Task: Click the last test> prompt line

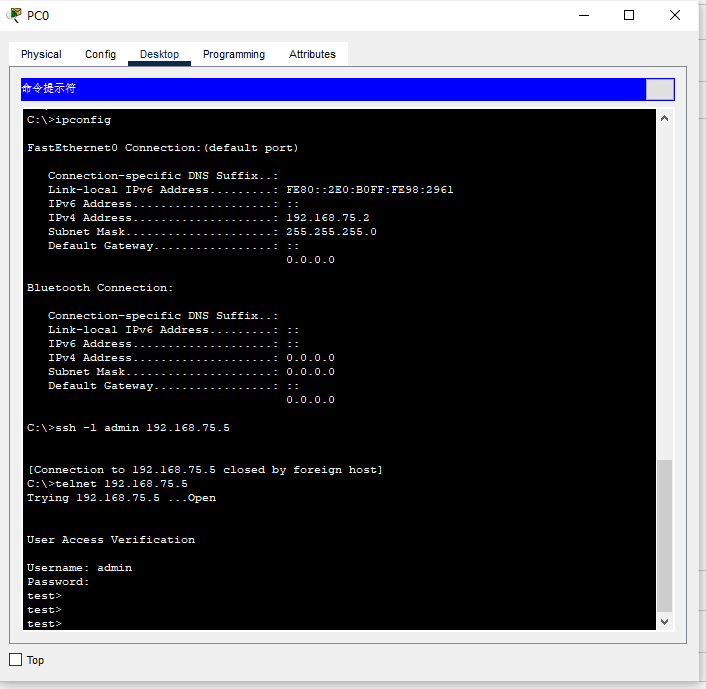Action: pyautogui.click(x=44, y=624)
